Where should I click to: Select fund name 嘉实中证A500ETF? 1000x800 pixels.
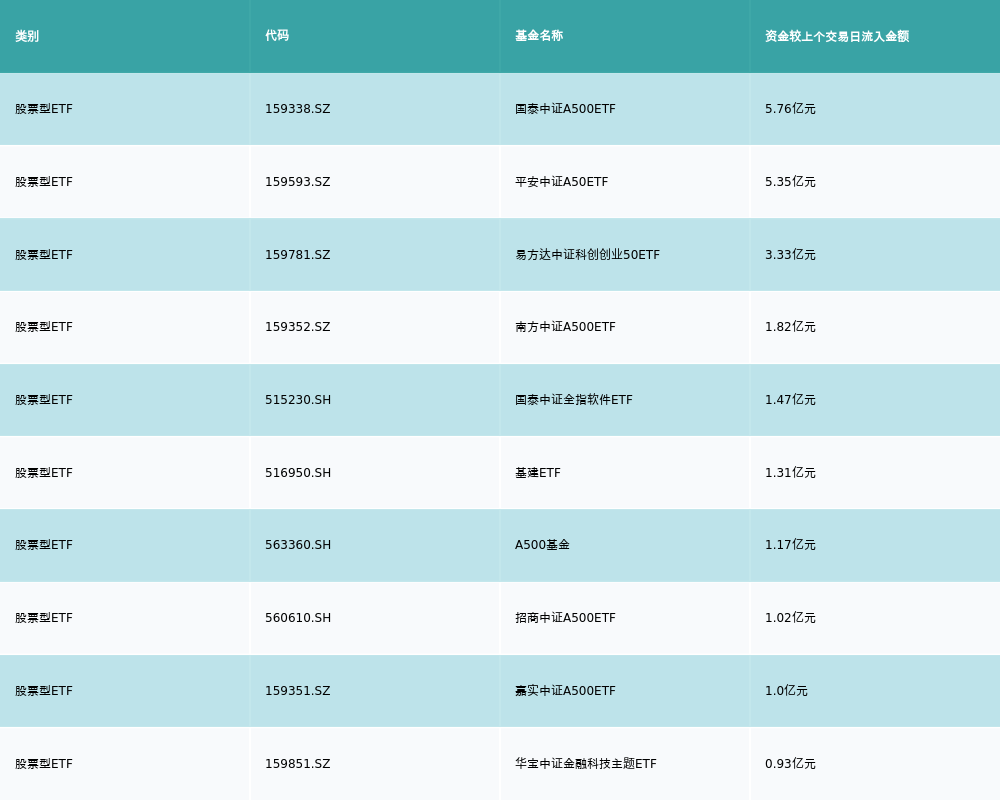click(x=565, y=691)
